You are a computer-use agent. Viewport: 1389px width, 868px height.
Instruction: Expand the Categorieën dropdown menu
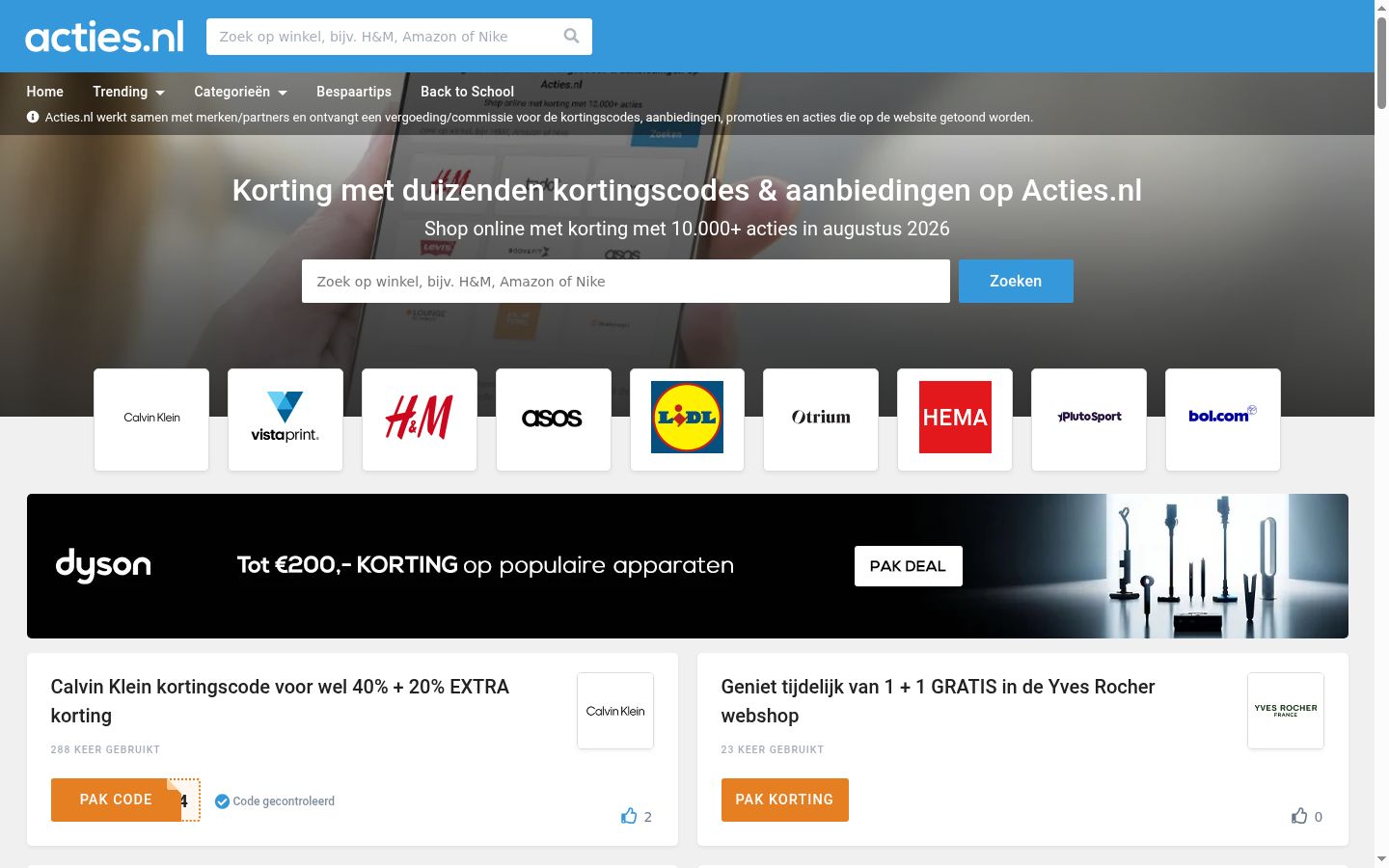click(240, 92)
